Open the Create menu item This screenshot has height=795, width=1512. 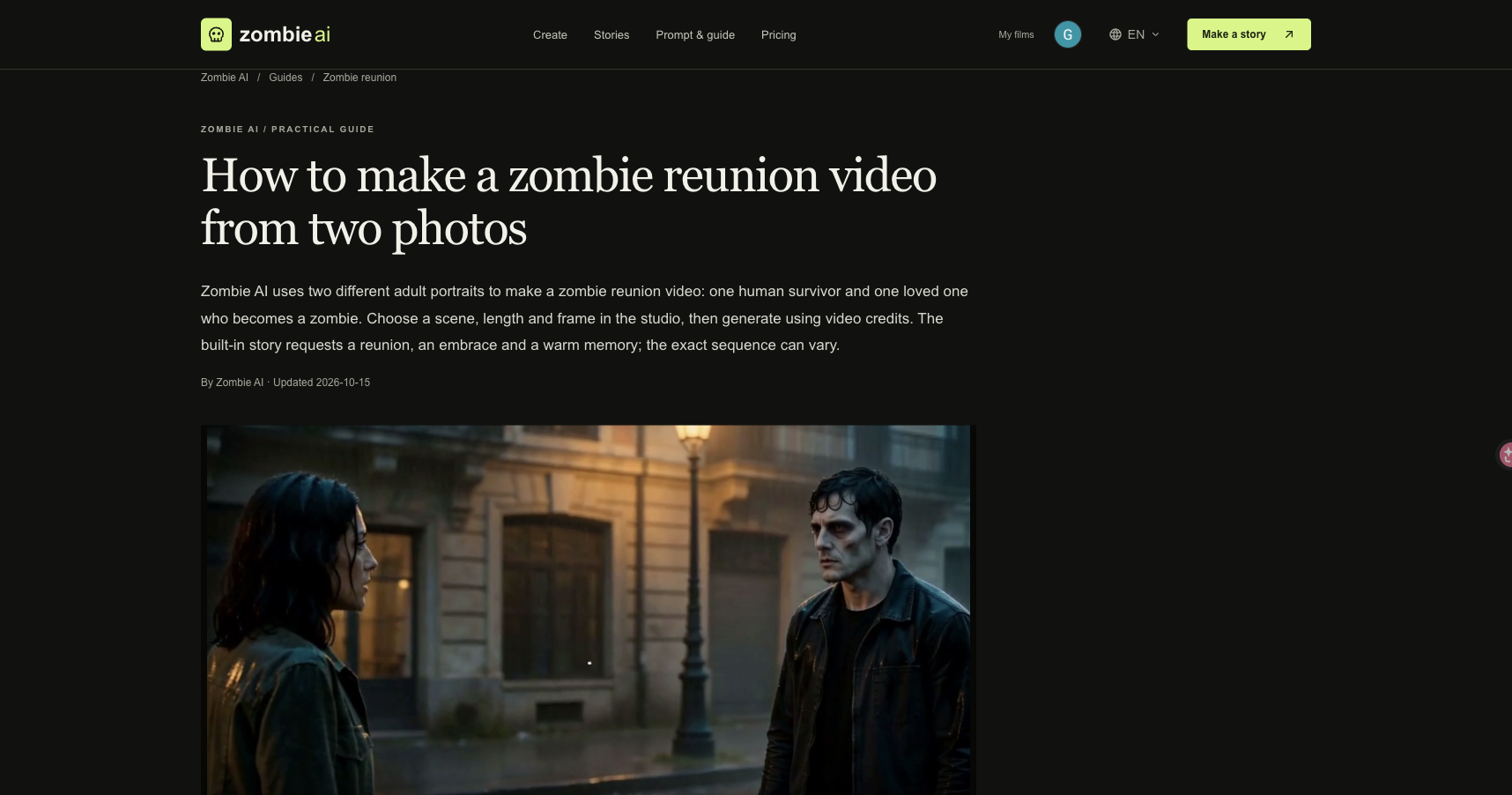click(550, 34)
